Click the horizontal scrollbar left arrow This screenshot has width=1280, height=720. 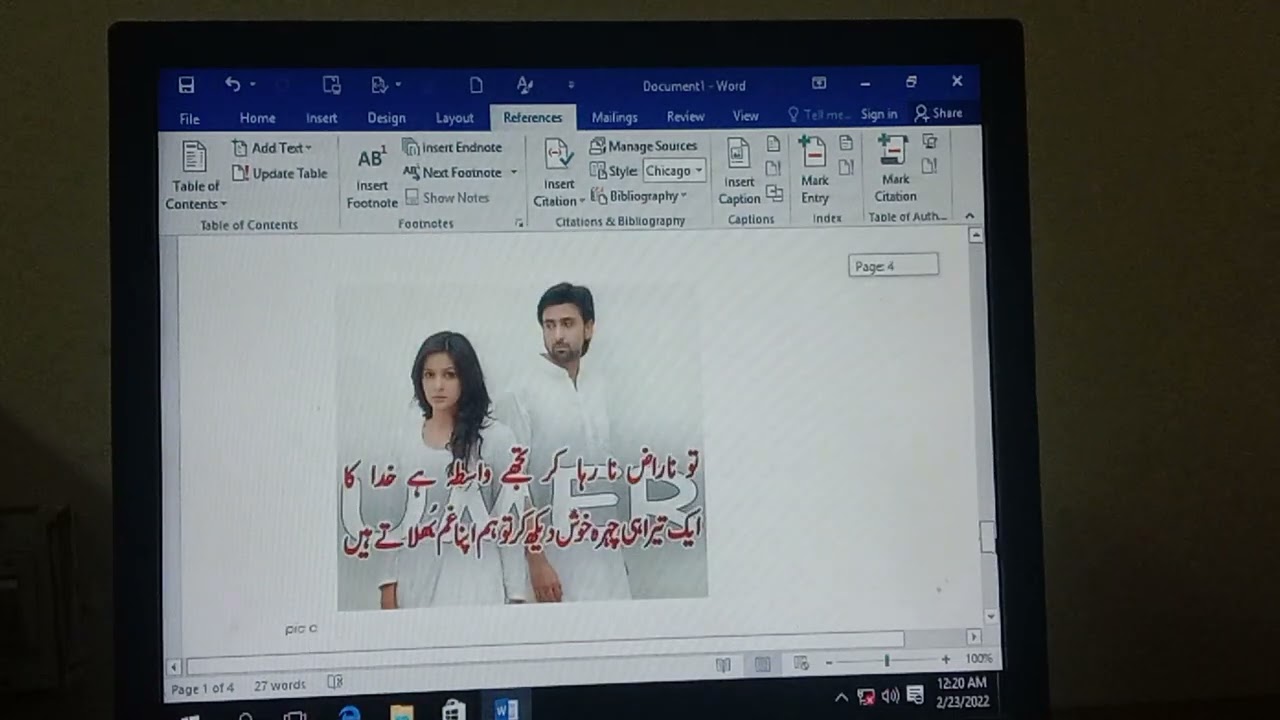tap(174, 666)
